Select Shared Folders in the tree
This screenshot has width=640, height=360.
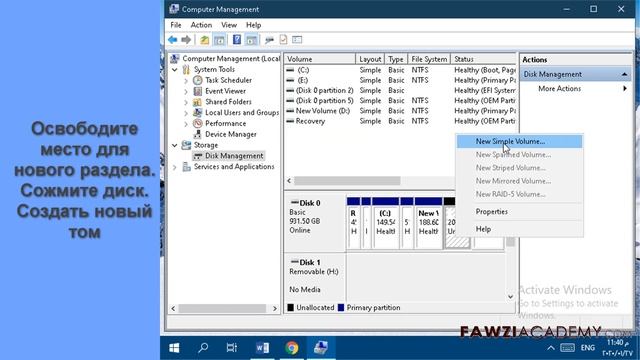pos(228,102)
